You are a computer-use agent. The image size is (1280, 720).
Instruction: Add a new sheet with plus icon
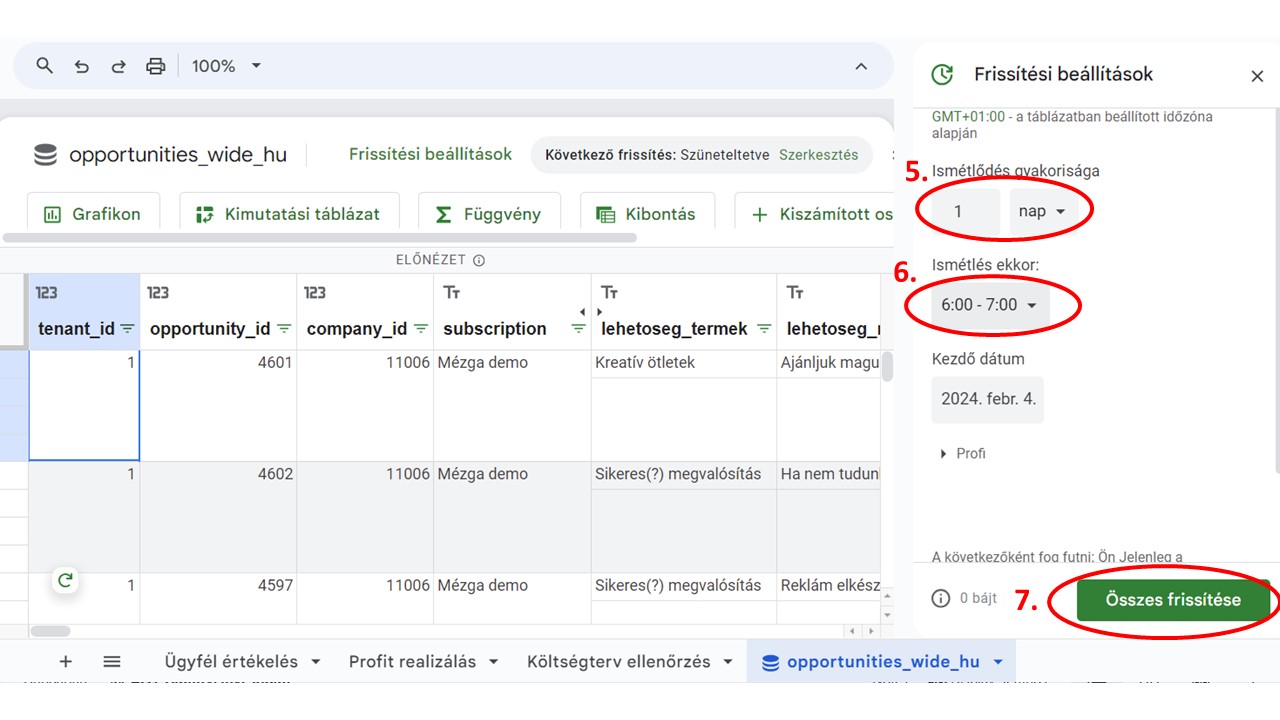tap(66, 661)
